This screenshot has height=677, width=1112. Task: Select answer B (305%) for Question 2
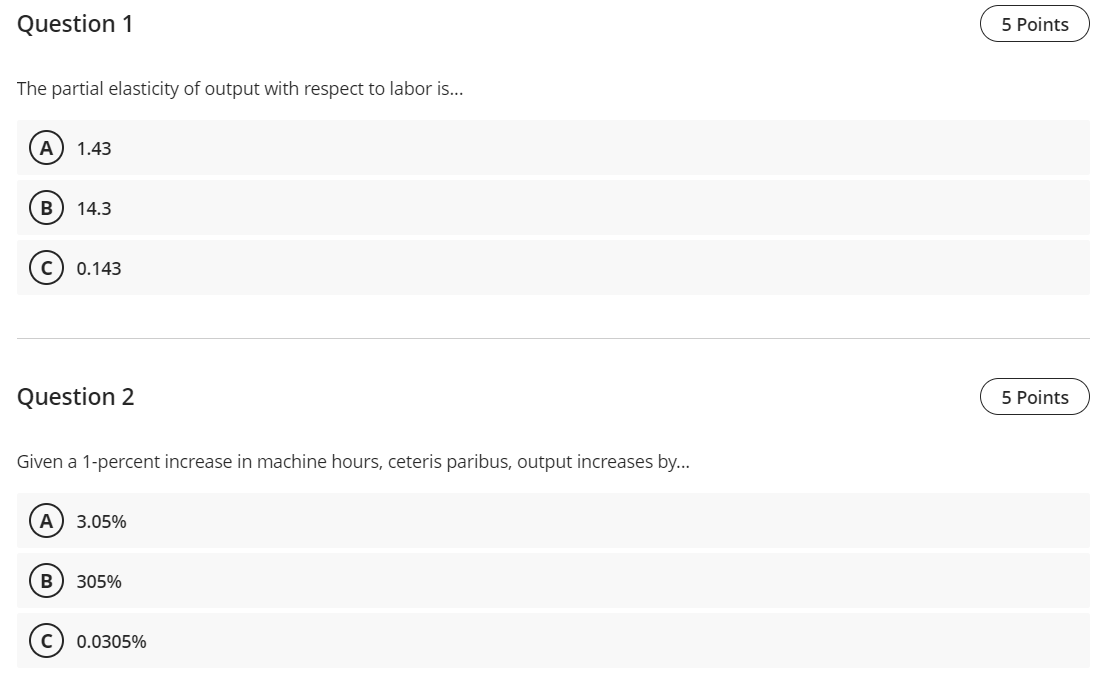click(46, 581)
